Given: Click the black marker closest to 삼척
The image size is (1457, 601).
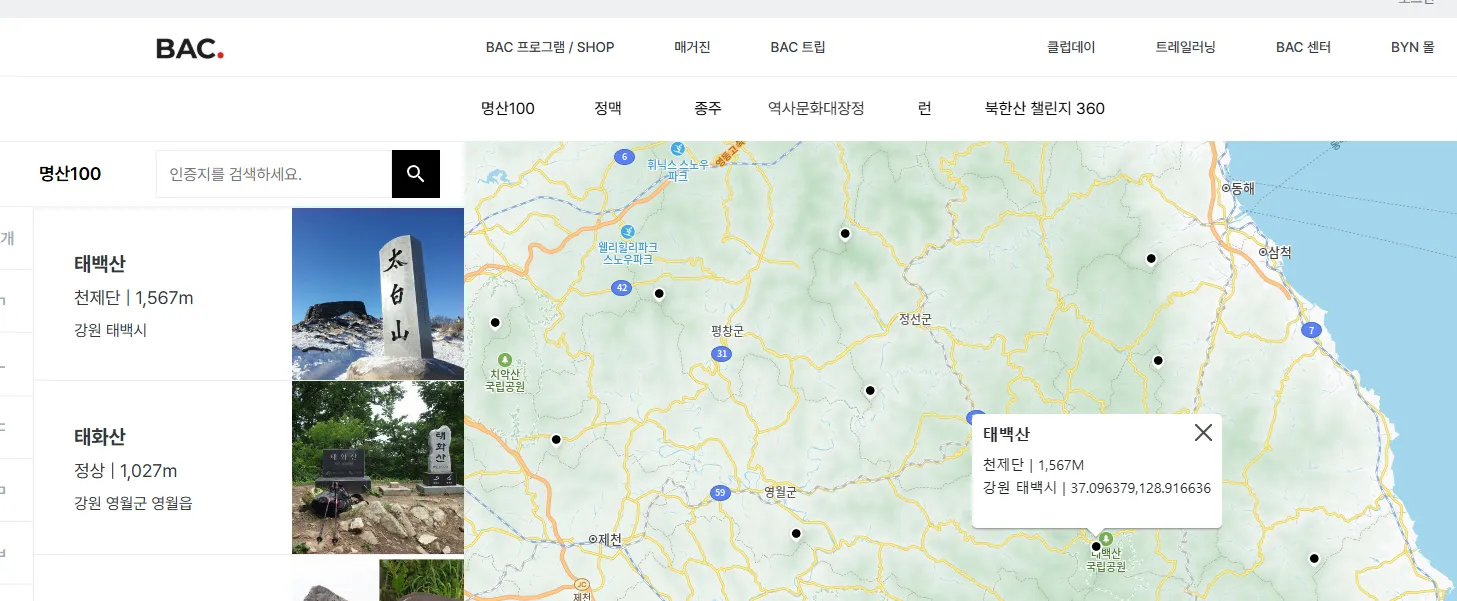Looking at the screenshot, I should [x=1151, y=258].
